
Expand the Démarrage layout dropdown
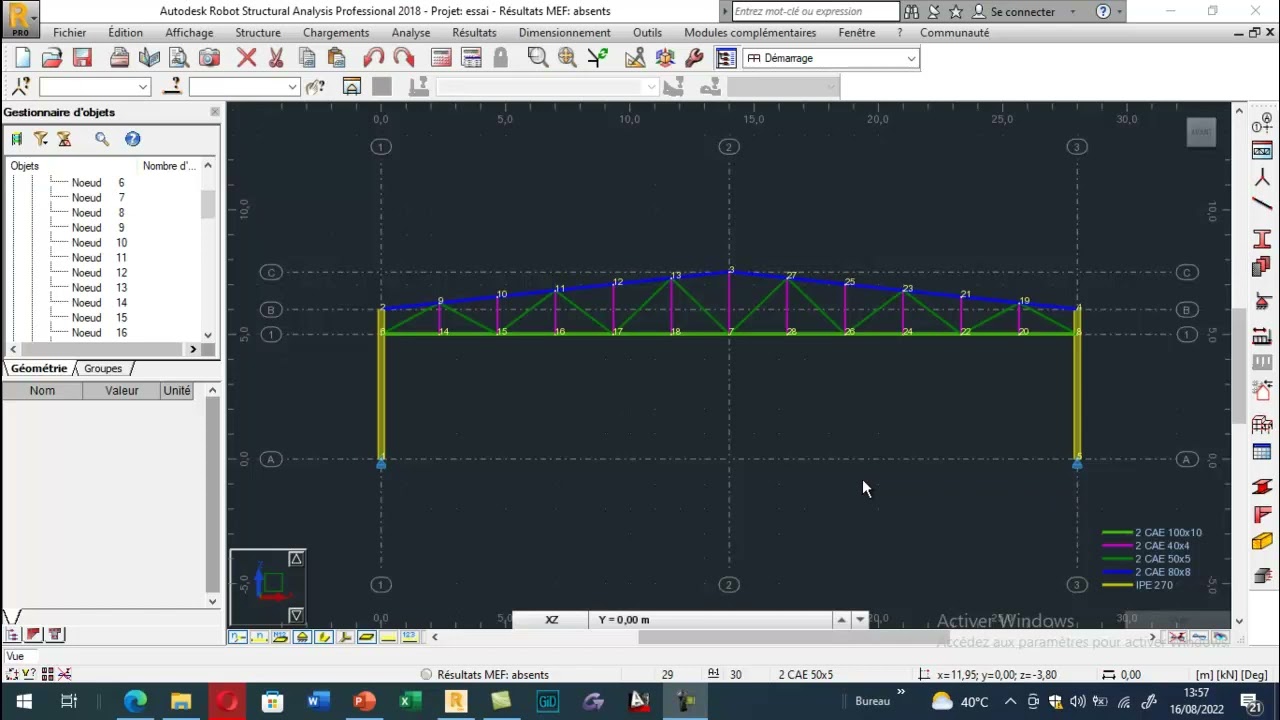911,58
